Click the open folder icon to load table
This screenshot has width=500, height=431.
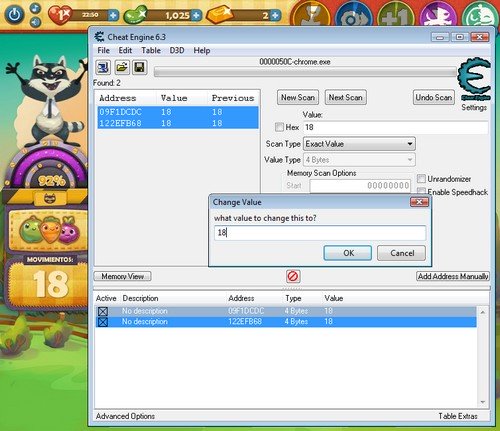point(122,67)
